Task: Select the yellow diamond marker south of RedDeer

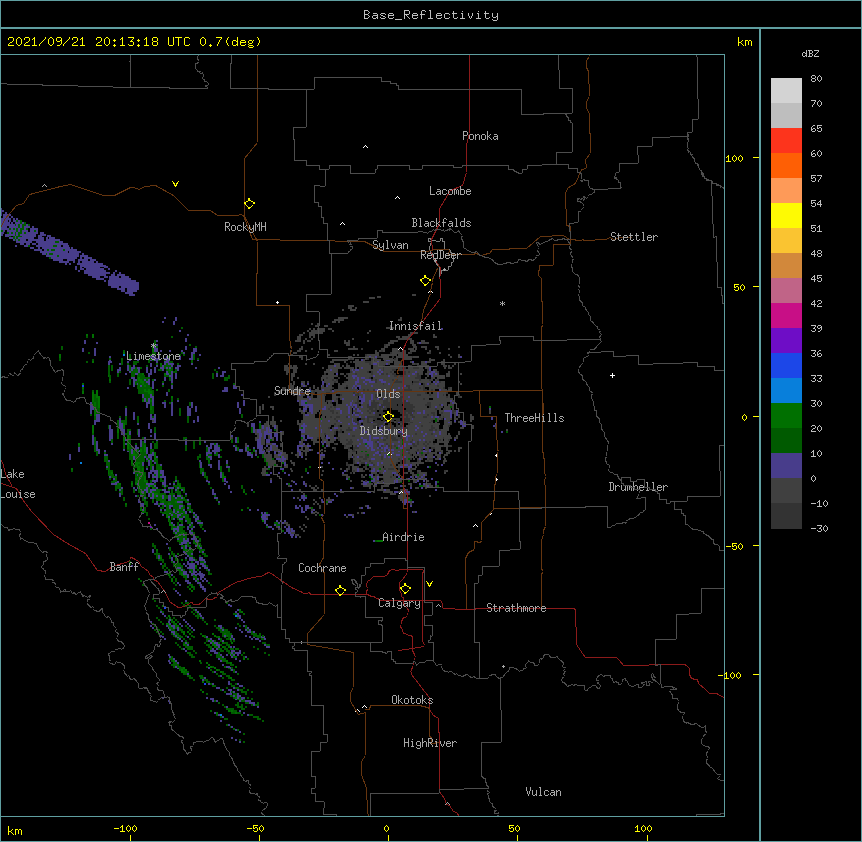Action: click(x=426, y=281)
